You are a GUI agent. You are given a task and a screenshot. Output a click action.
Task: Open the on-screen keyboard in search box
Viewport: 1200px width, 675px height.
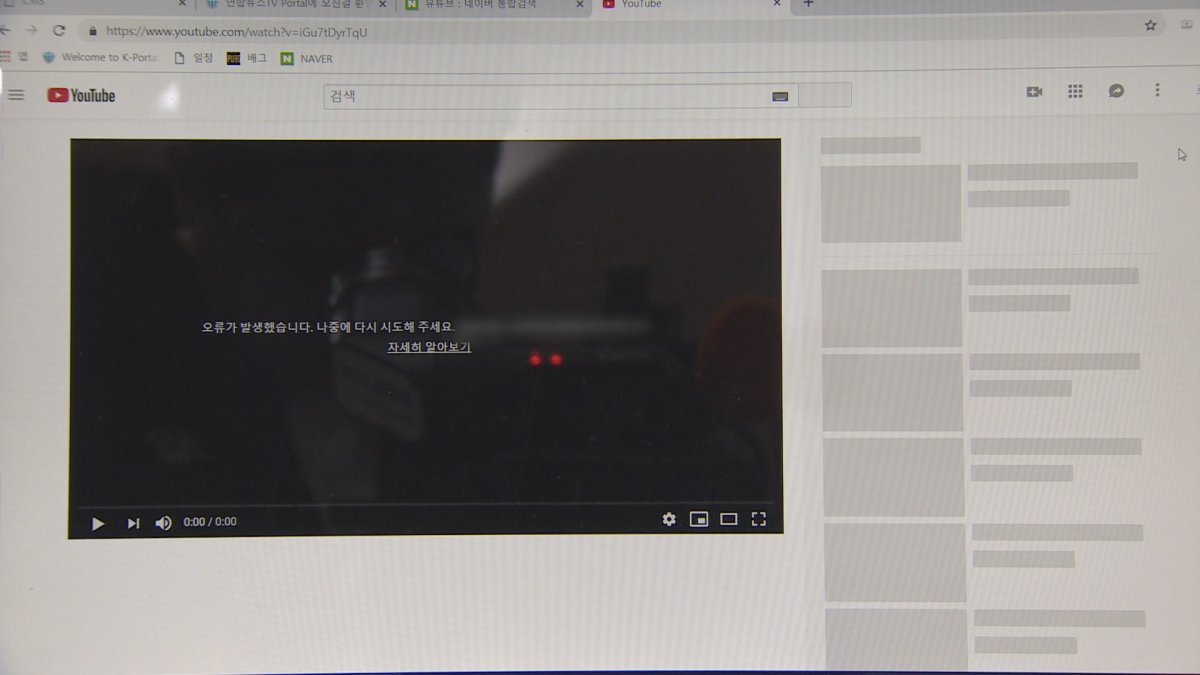click(780, 96)
